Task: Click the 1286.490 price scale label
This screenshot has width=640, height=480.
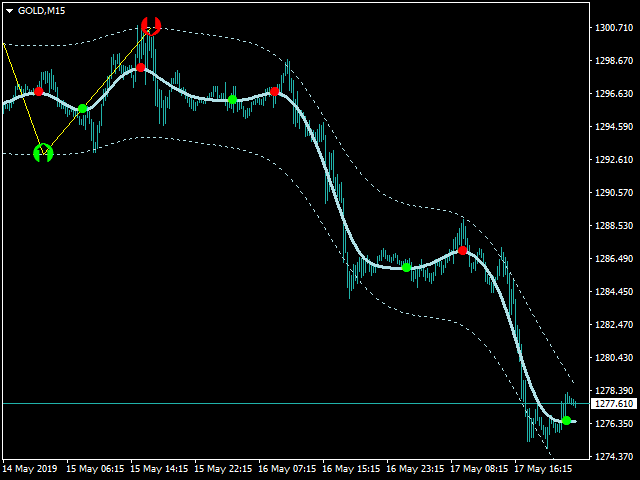Action: (x=614, y=259)
